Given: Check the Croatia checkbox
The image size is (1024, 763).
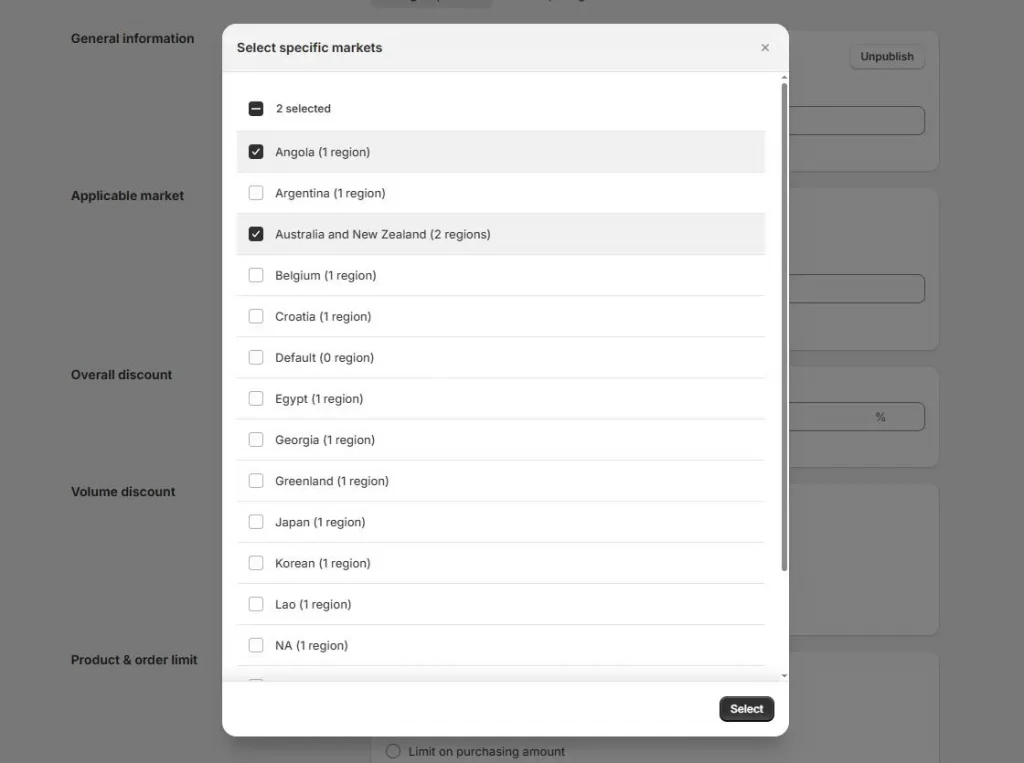Looking at the screenshot, I should 256,315.
